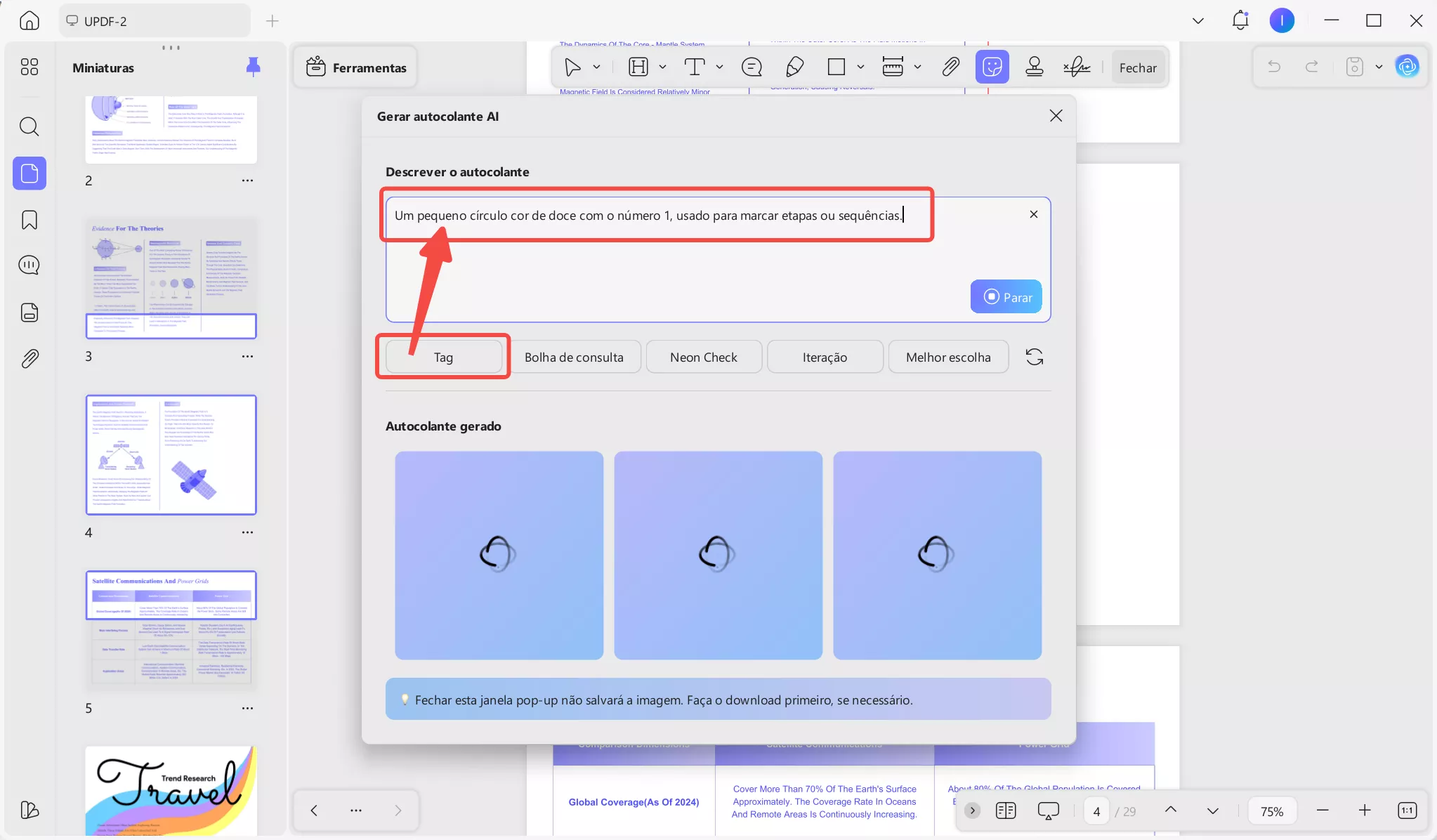Expand the shape tool dropdown arrow
The height and width of the screenshot is (840, 1437).
tap(860, 67)
